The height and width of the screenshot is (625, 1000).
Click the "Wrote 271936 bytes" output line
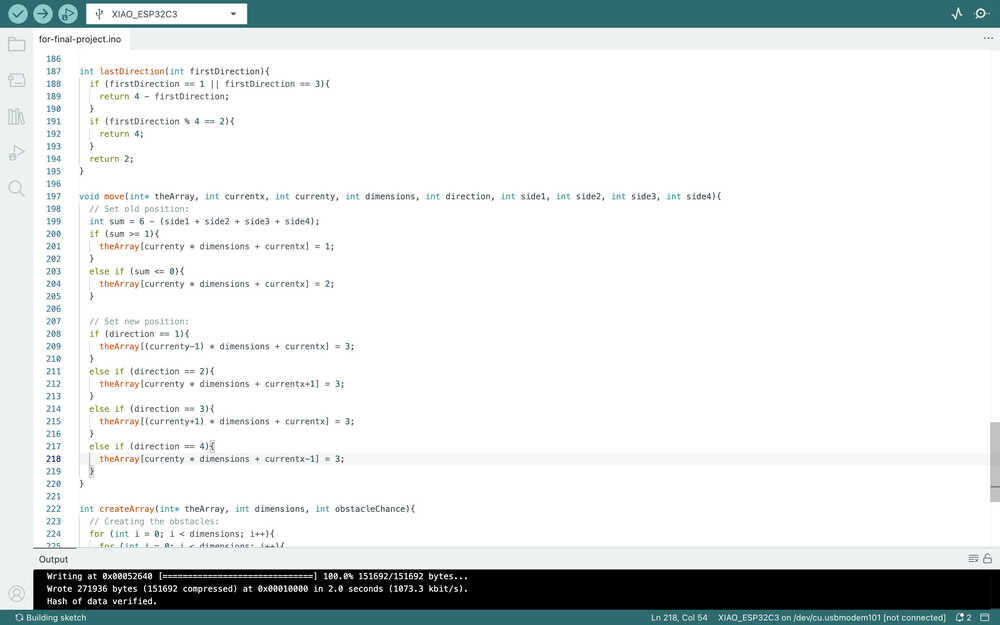pos(257,589)
